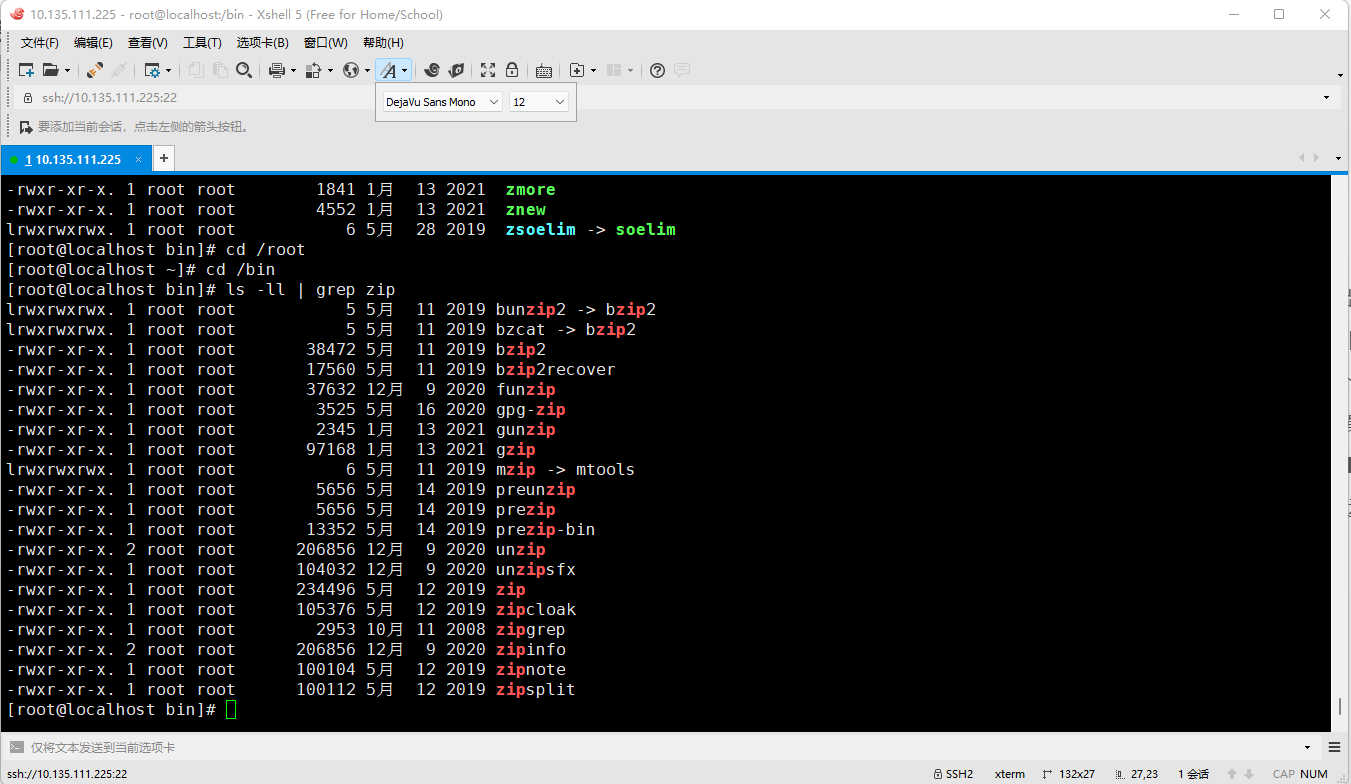Expand the compose bar target dropdown arrow
The height and width of the screenshot is (784, 1351).
pyautogui.click(x=1307, y=747)
